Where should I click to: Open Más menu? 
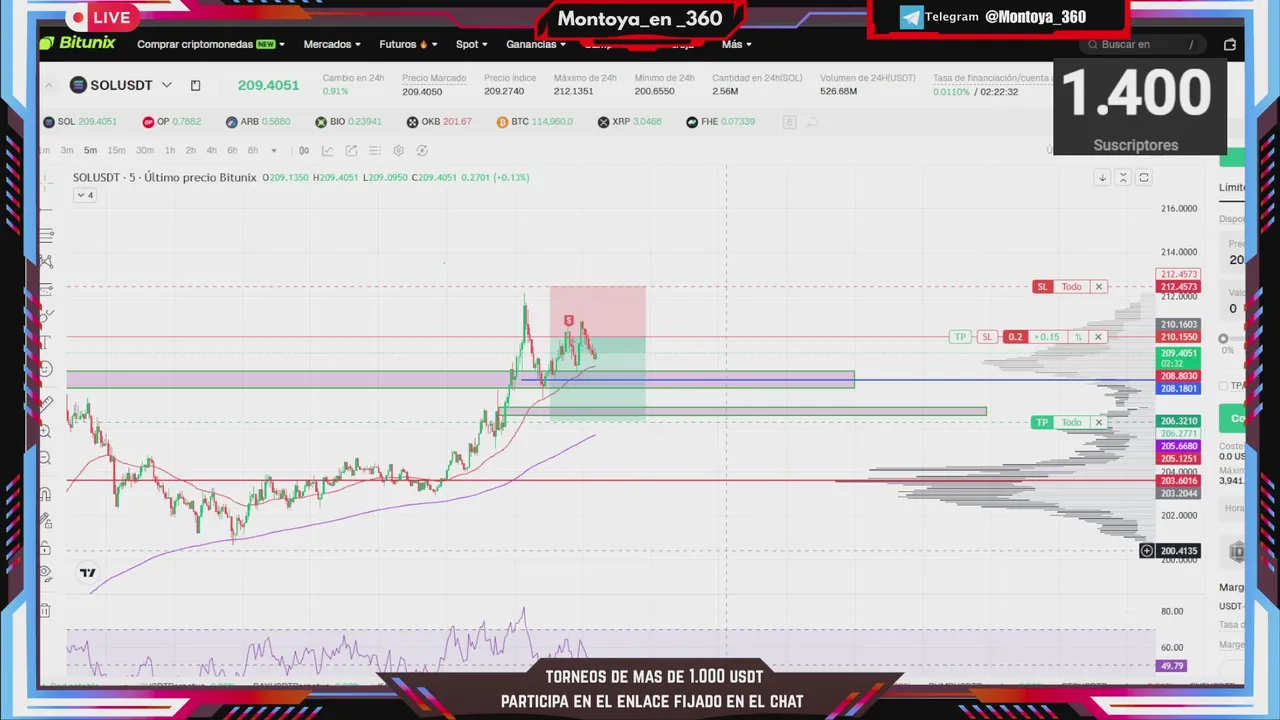point(736,44)
